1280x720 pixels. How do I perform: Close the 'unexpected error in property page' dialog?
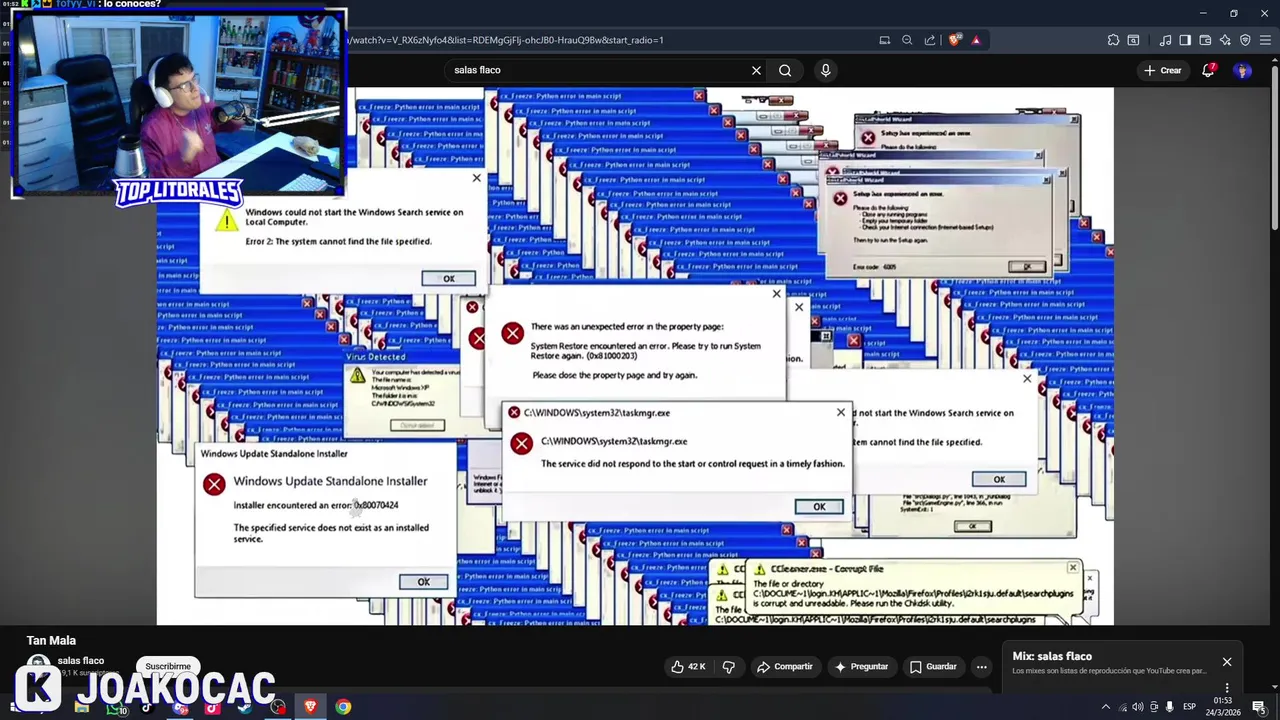pyautogui.click(x=776, y=294)
